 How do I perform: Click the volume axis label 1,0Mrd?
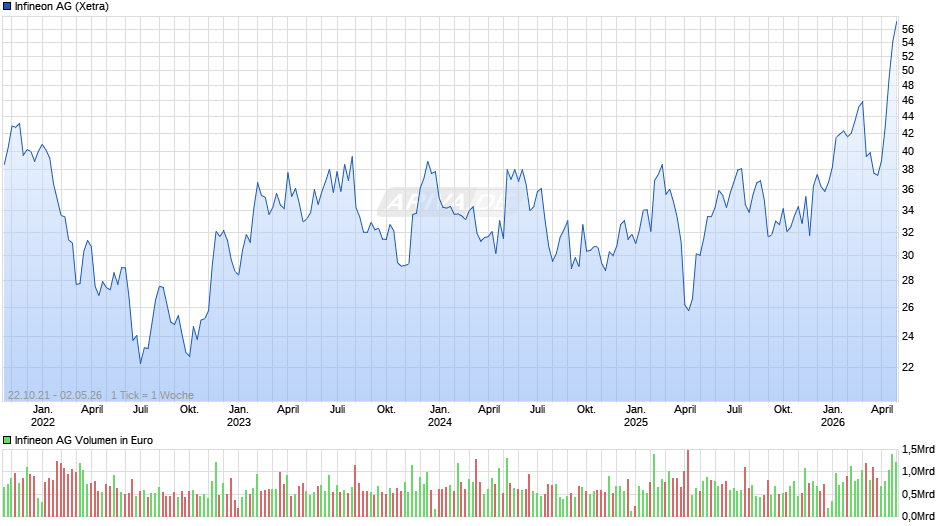[x=918, y=472]
